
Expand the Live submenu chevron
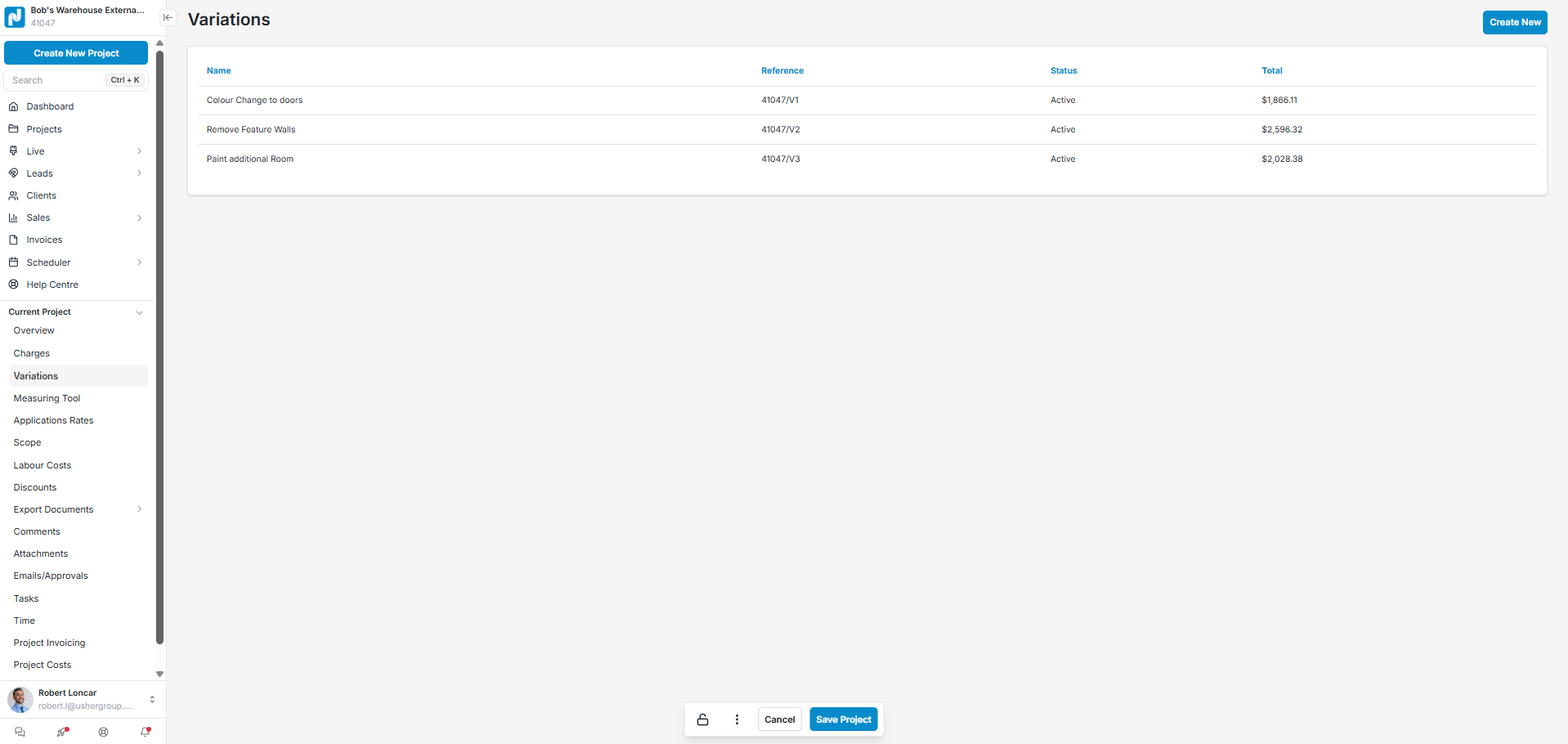pos(139,151)
